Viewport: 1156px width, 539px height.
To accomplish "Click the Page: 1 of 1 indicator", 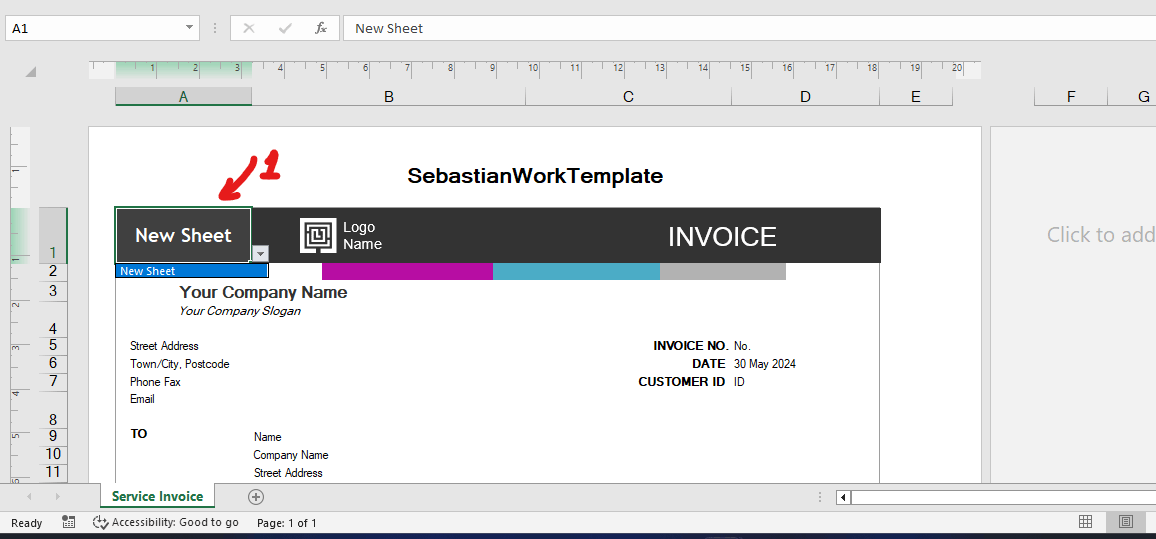I will (287, 523).
